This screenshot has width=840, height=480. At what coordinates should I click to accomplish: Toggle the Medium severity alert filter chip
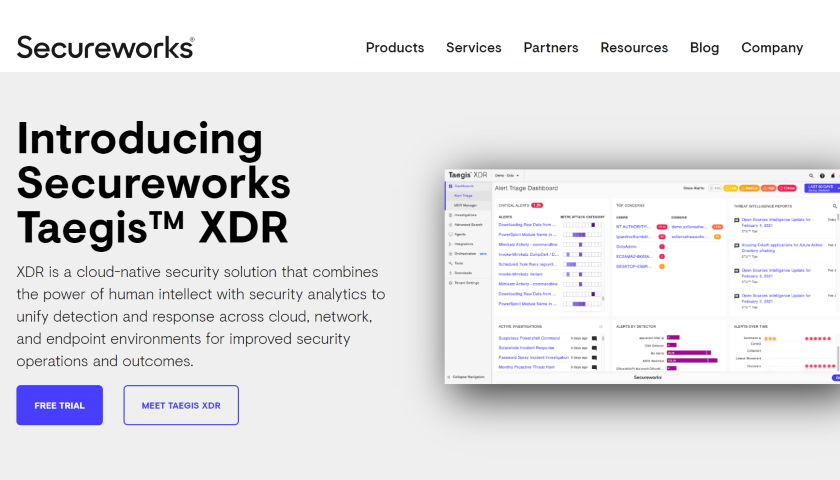(x=749, y=188)
